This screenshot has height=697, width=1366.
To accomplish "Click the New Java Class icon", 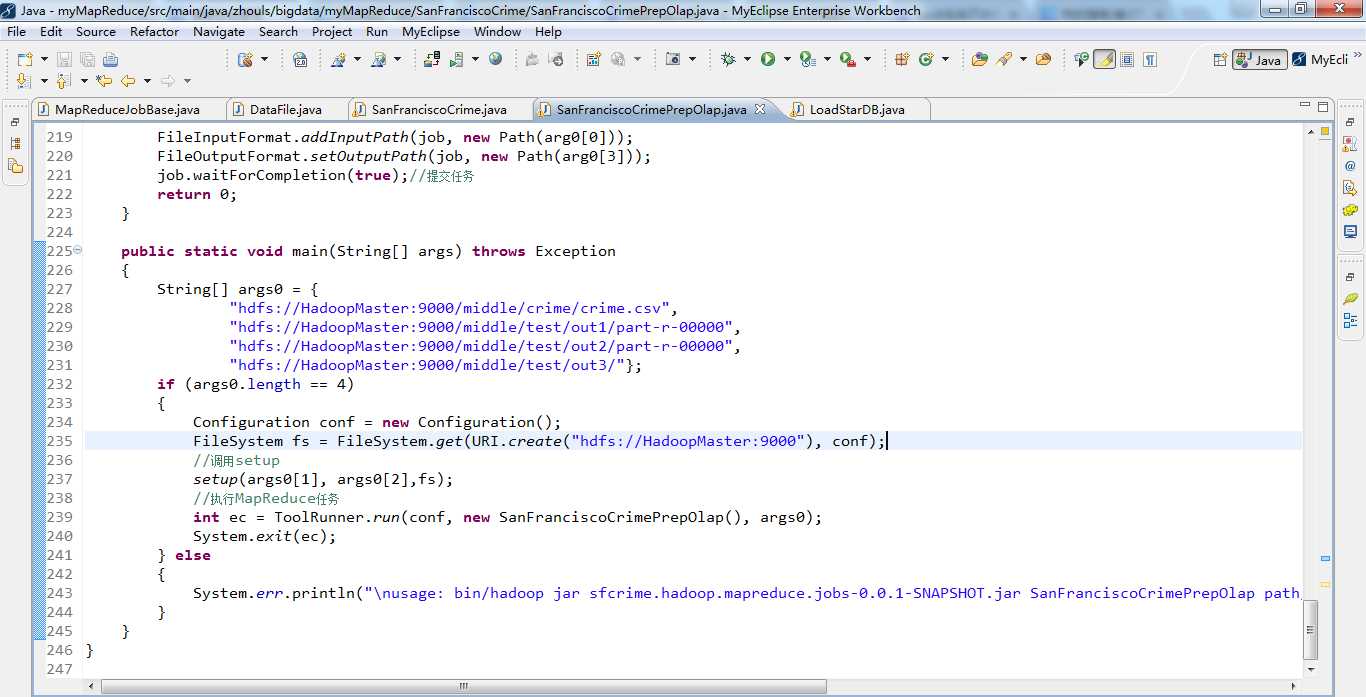I will (x=926, y=59).
